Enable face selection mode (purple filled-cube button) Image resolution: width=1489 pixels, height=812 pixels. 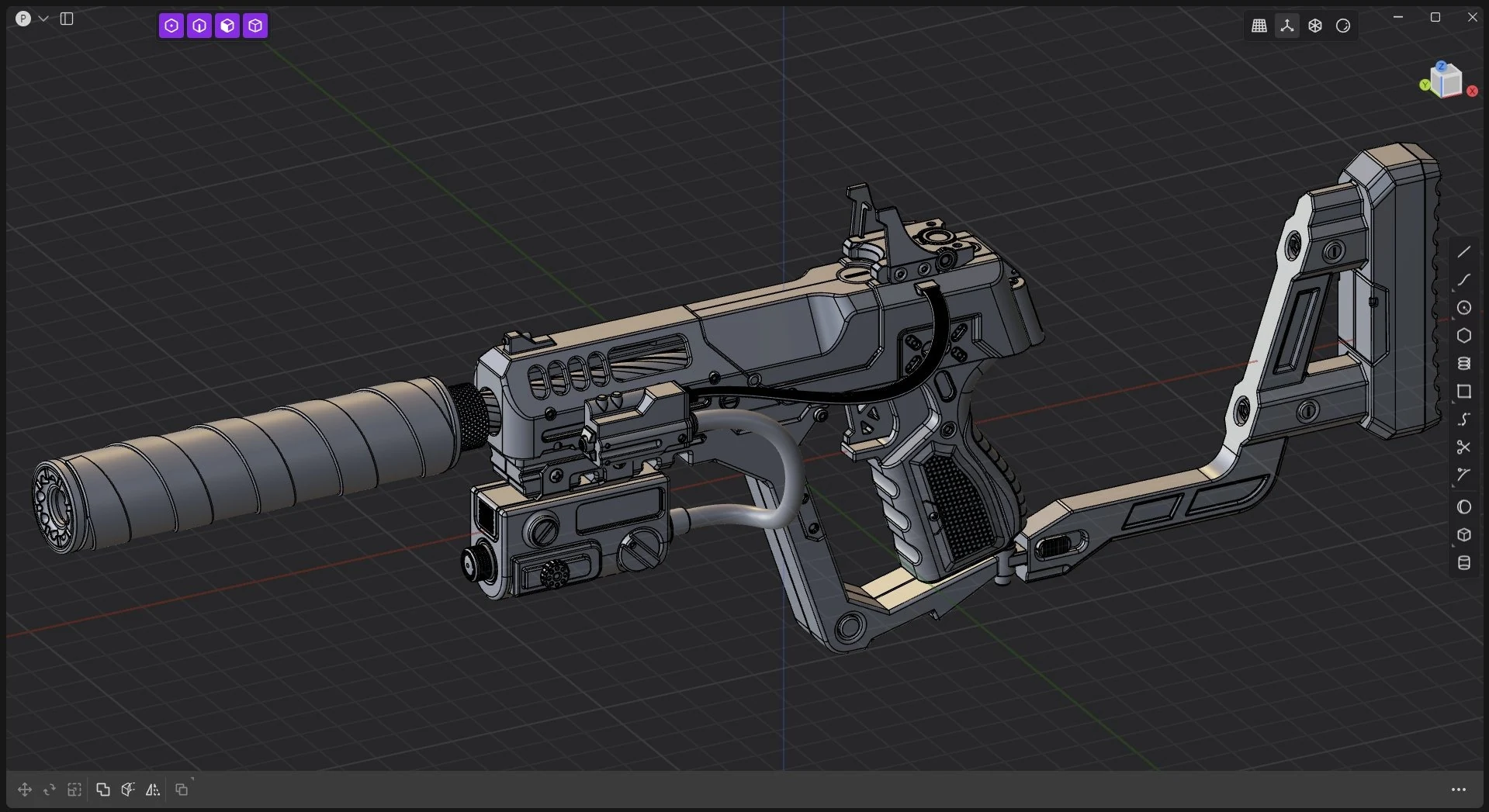pos(227,26)
